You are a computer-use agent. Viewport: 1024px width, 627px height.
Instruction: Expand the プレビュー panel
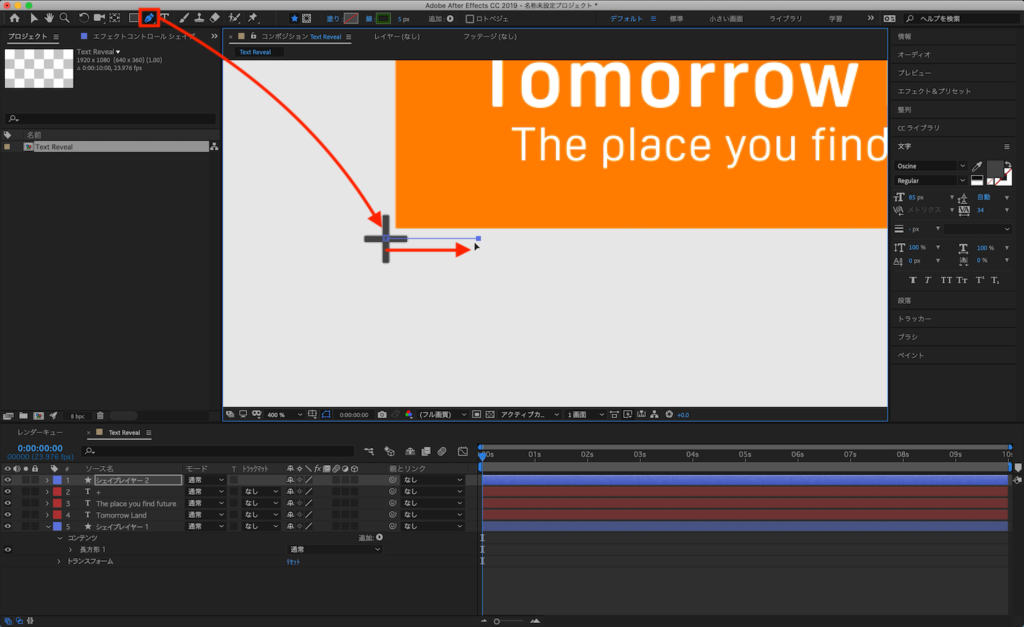(914, 73)
